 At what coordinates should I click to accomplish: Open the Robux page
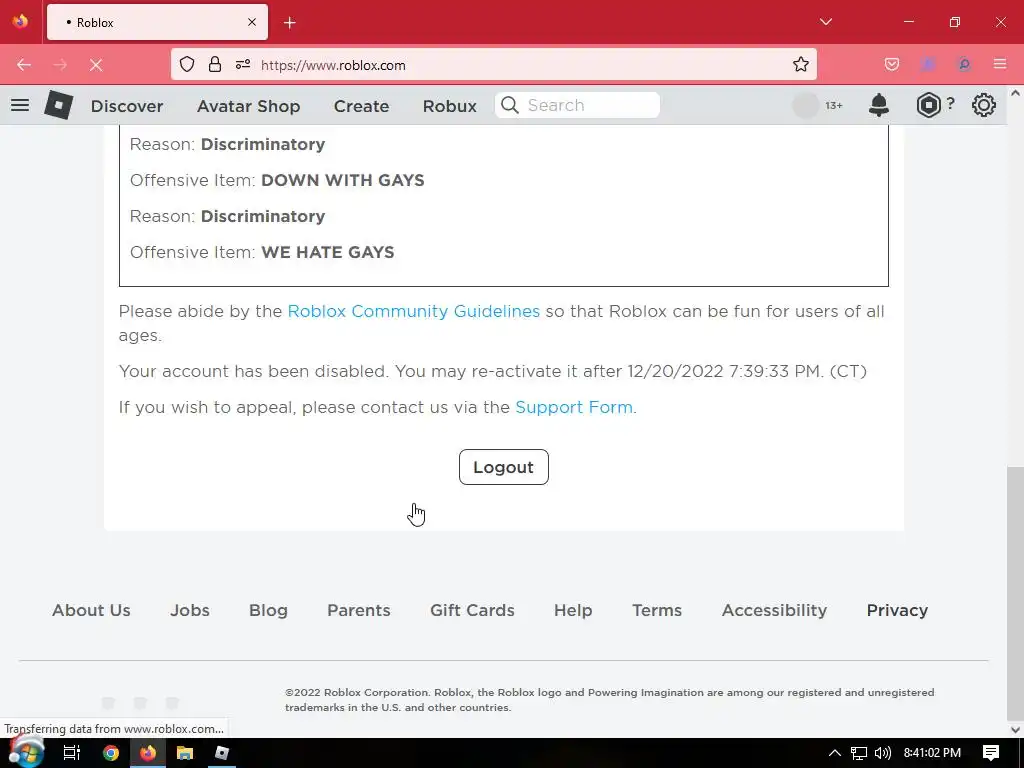[x=450, y=106]
